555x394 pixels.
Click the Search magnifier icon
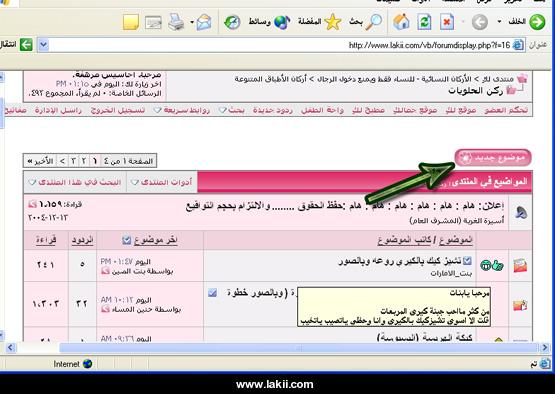pos(374,22)
